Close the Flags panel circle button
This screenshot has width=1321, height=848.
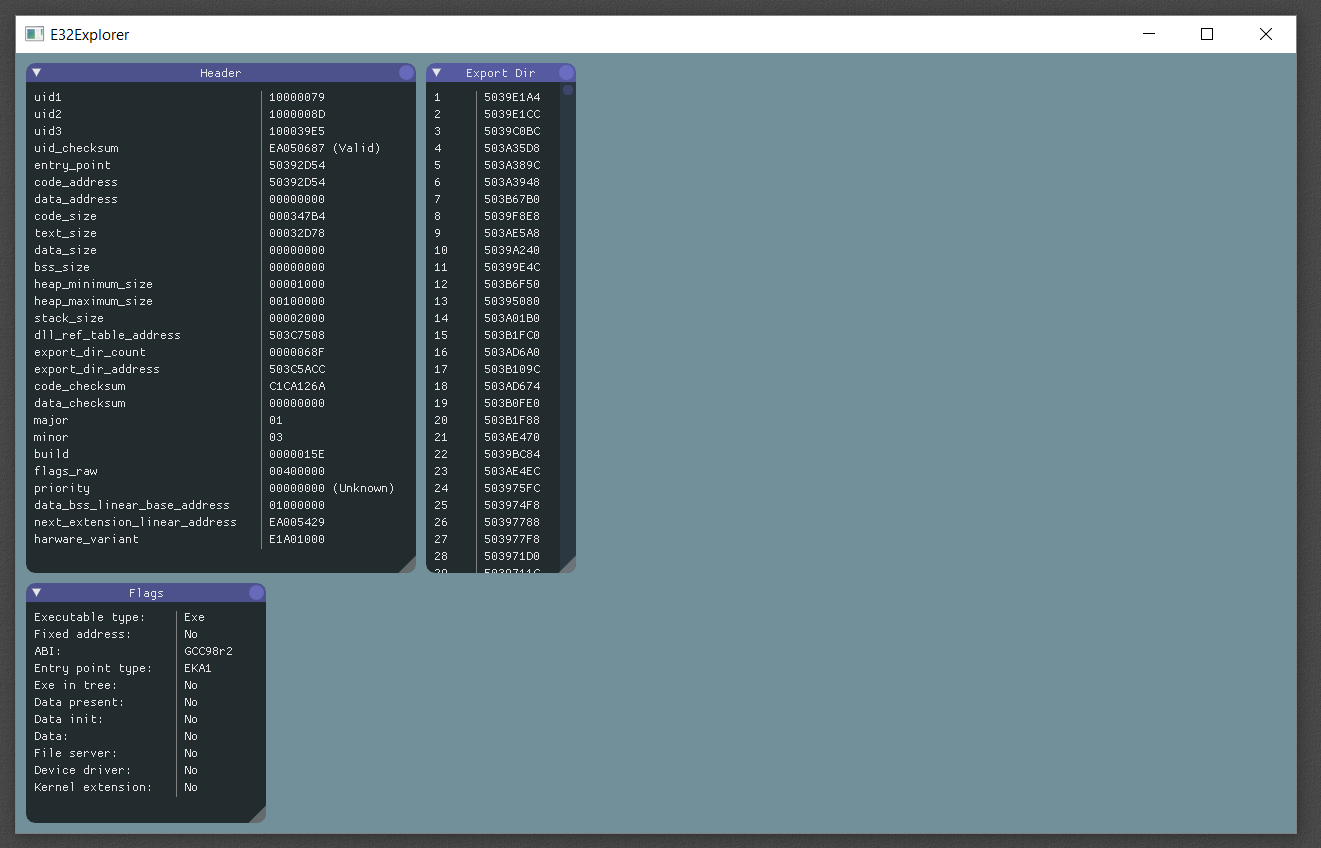(256, 592)
